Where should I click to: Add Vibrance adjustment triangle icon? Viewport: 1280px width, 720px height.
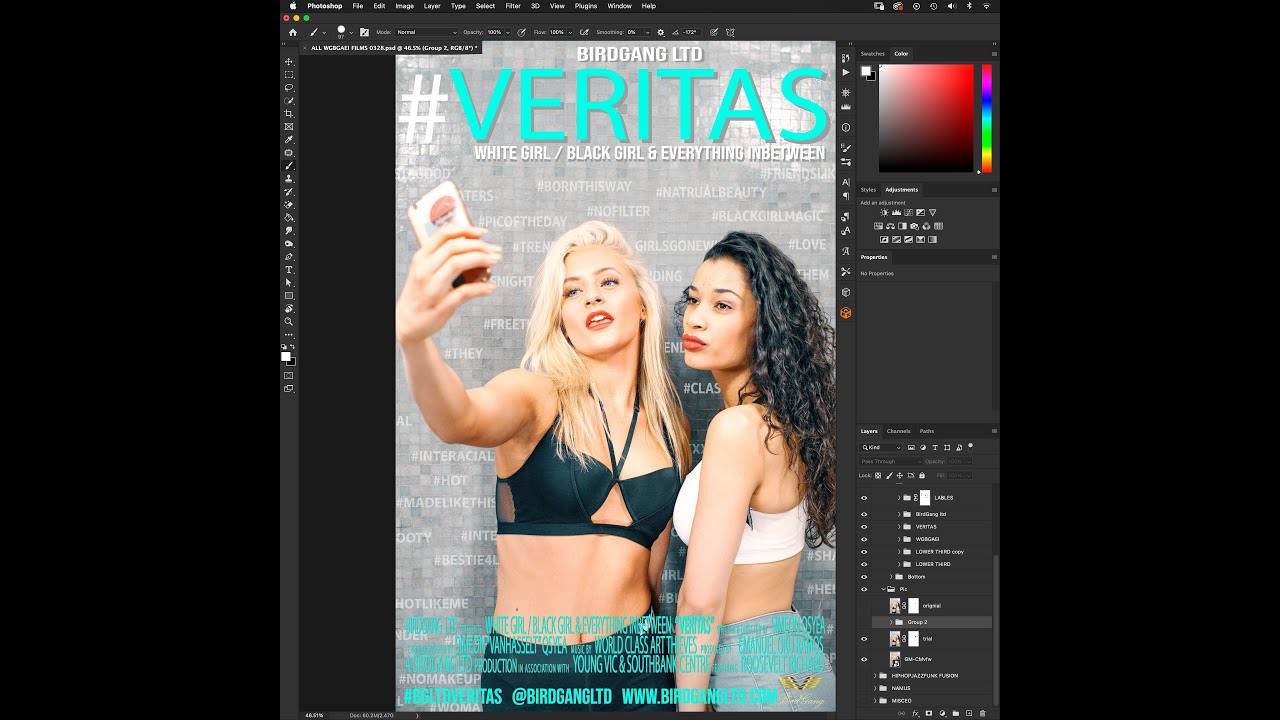[933, 213]
